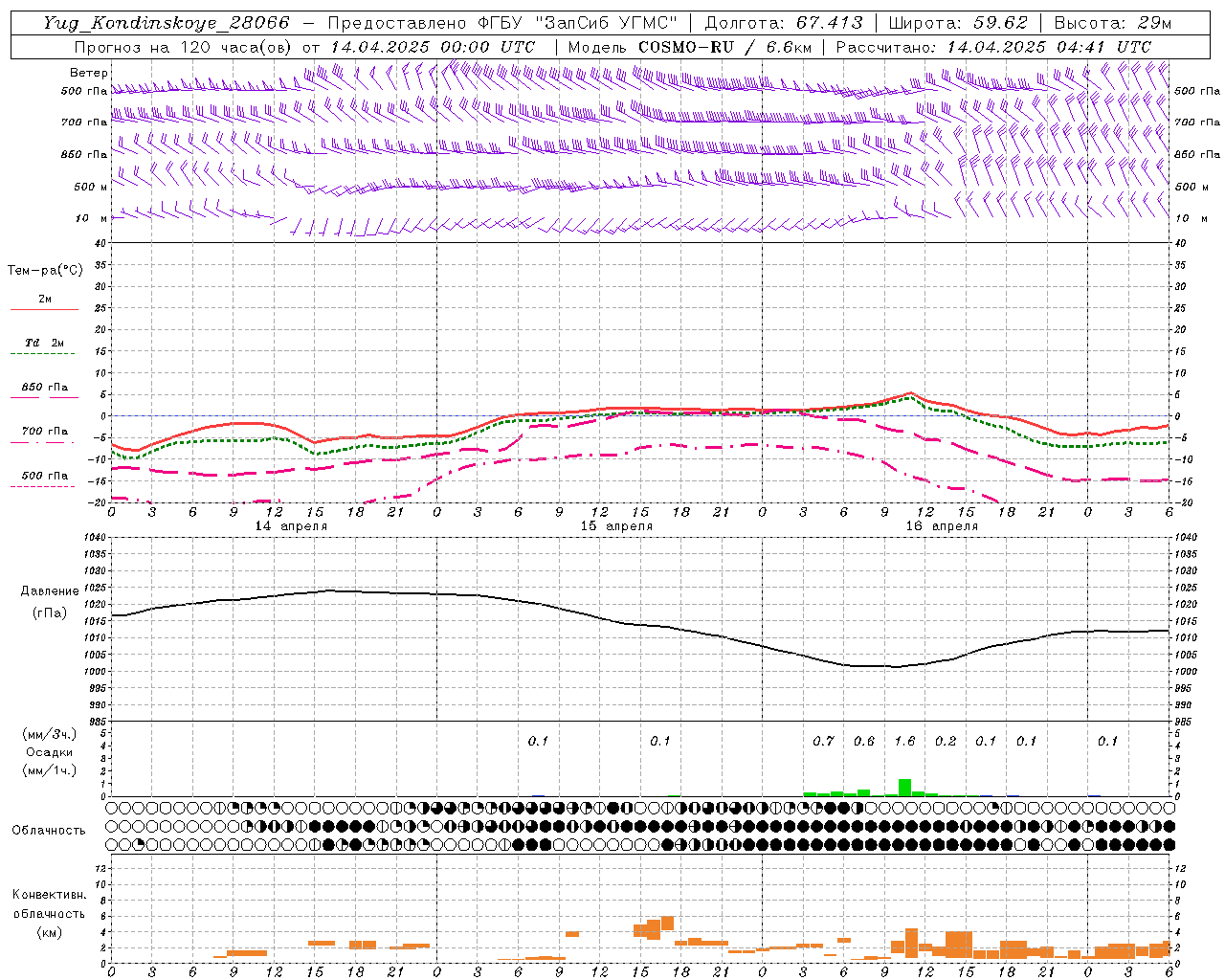Click the tallest green precipitation bar
This screenshot has width=1225, height=980.
point(904,788)
